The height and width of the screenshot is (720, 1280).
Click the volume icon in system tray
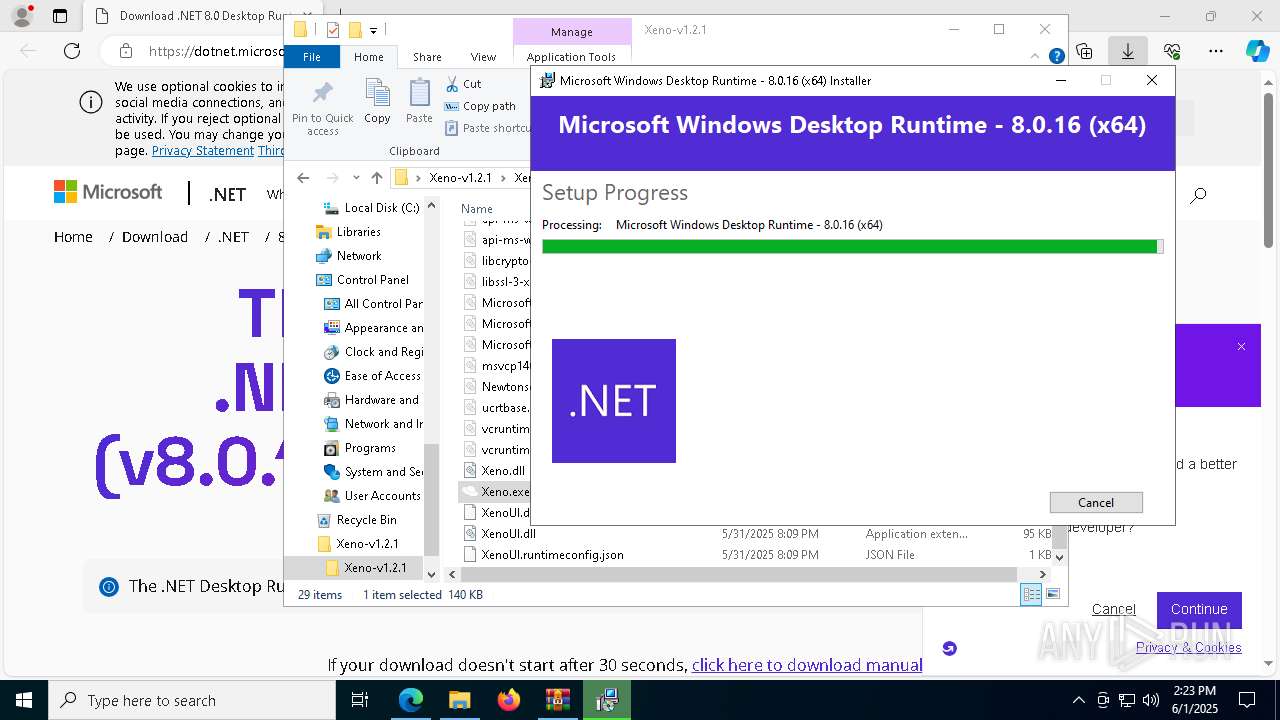pyautogui.click(x=1151, y=700)
